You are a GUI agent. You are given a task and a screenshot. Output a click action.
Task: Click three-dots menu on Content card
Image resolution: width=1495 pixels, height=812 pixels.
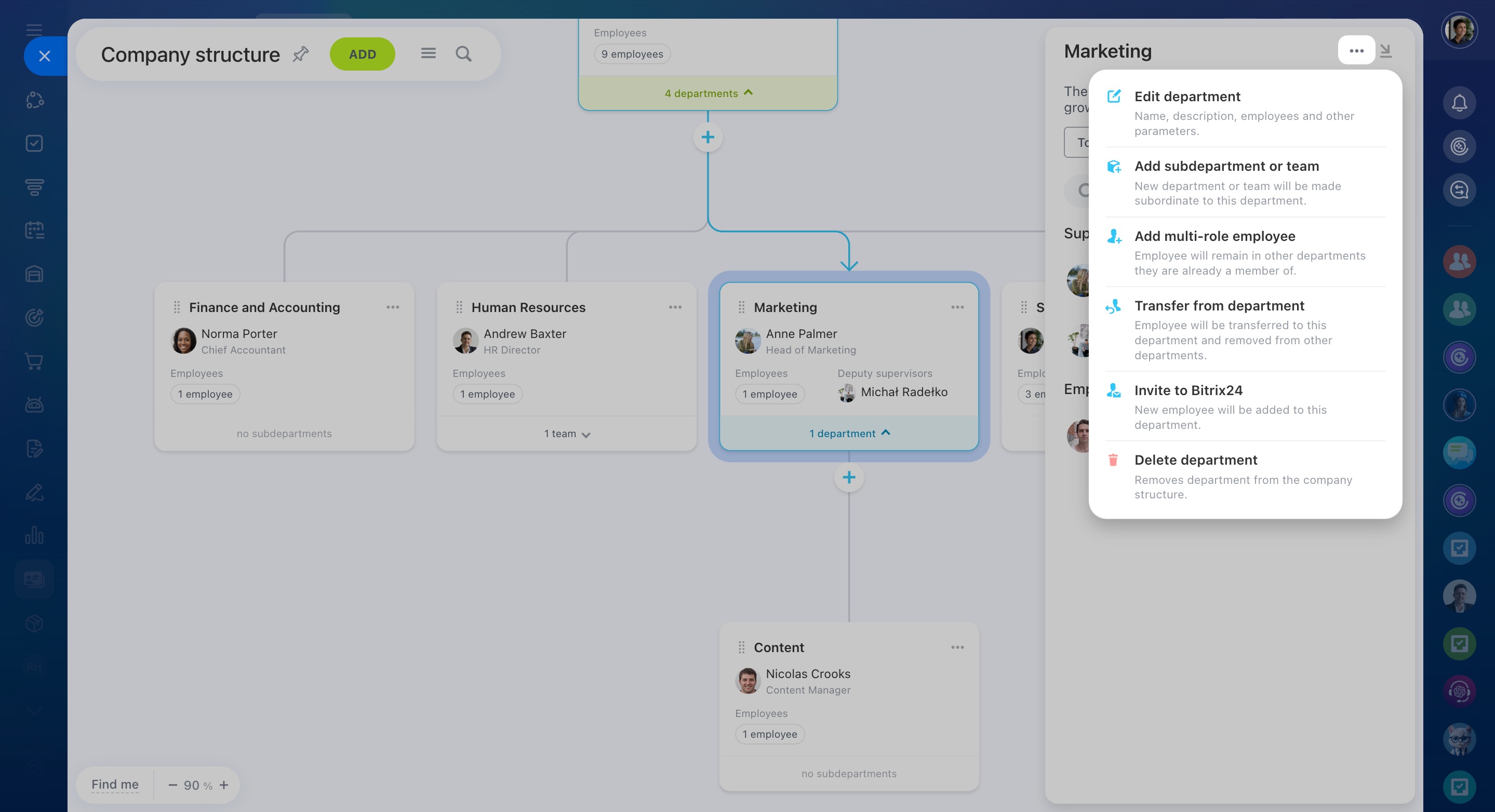click(957, 647)
